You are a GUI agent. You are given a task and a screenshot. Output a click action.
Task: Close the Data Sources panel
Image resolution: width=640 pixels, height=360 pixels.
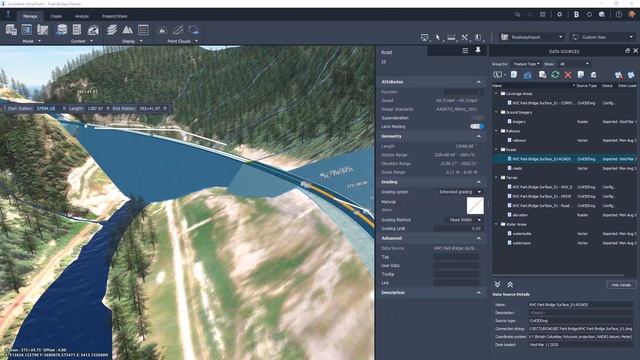[x=636, y=51]
